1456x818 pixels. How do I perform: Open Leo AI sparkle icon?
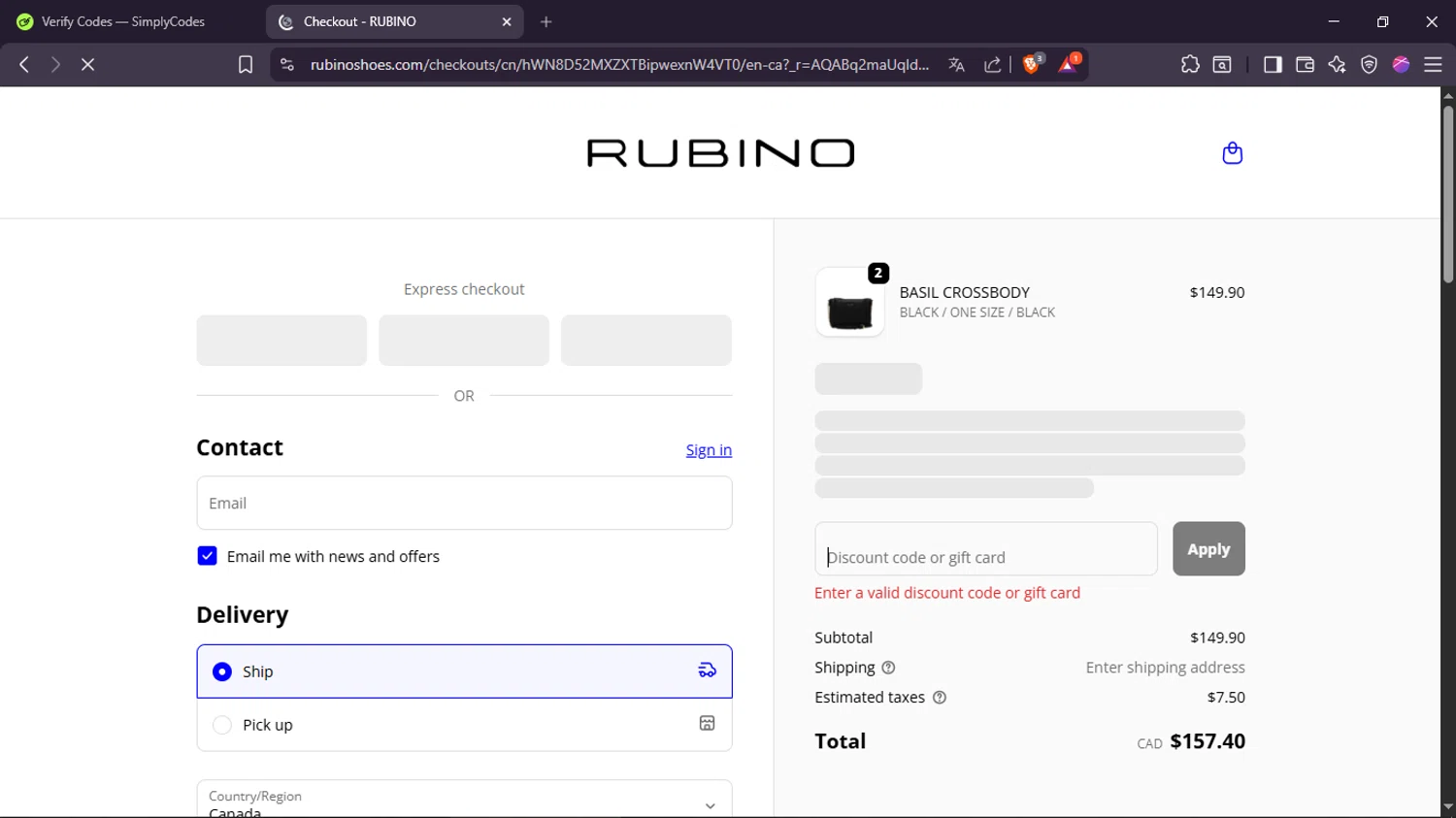pos(1337,64)
